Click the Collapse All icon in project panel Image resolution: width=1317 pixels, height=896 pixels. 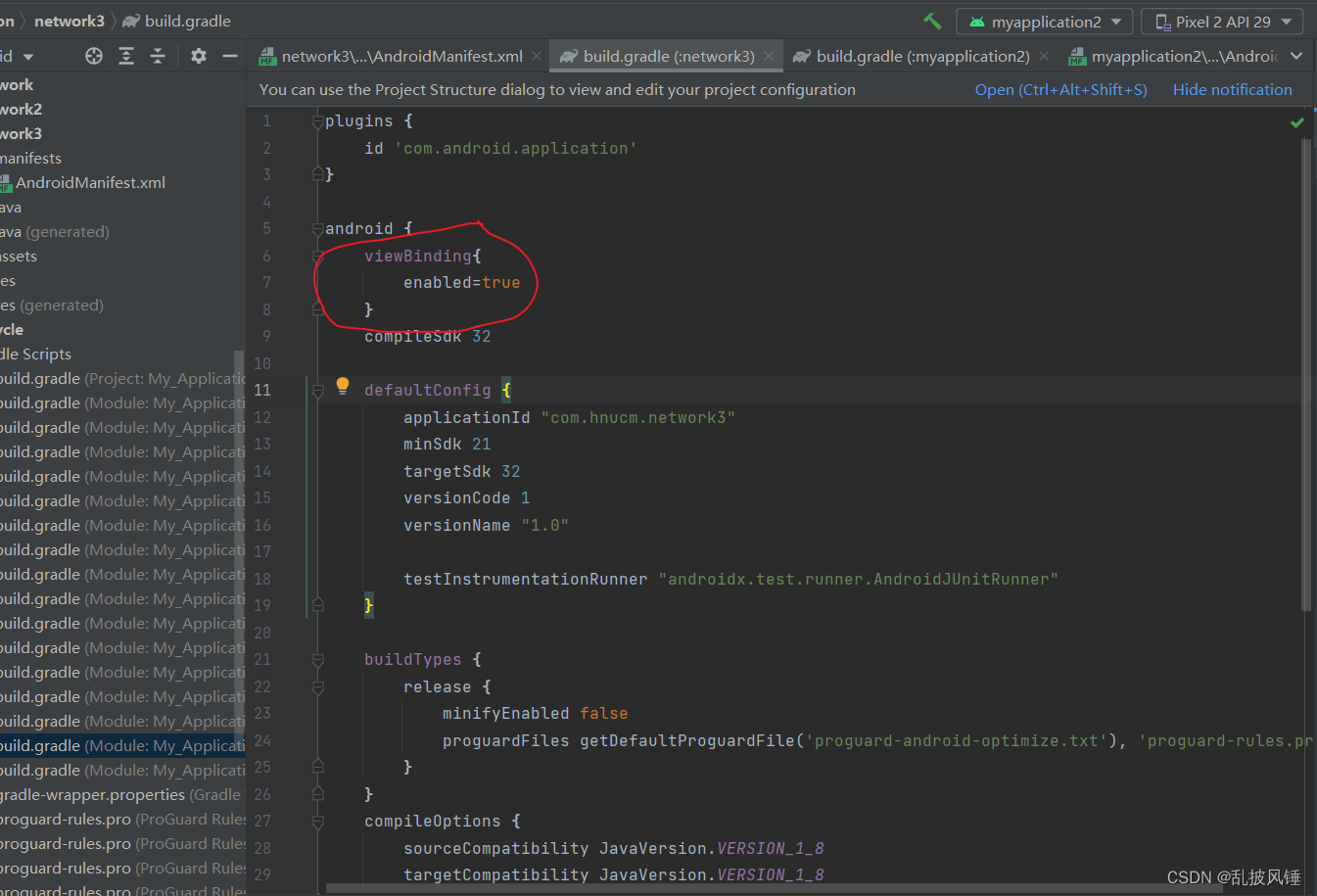point(158,56)
